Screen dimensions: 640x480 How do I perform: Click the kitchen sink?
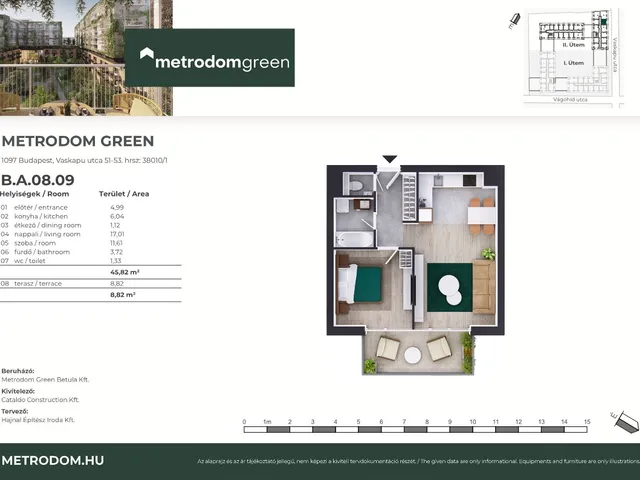438,179
